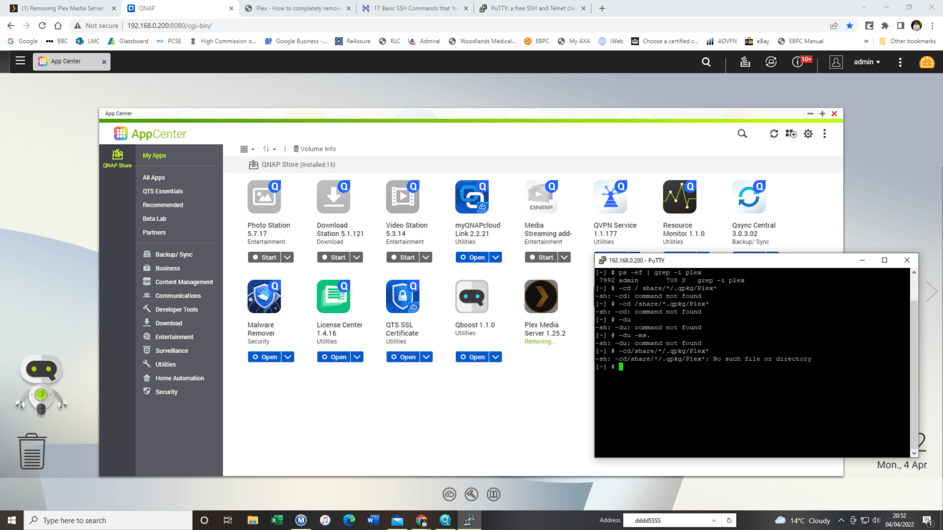
Task: Open the QTS main menu hamburger
Action: pos(20,61)
